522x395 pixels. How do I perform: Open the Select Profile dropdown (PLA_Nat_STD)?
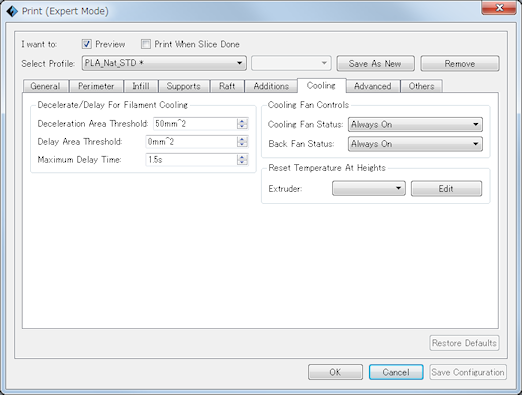point(164,63)
